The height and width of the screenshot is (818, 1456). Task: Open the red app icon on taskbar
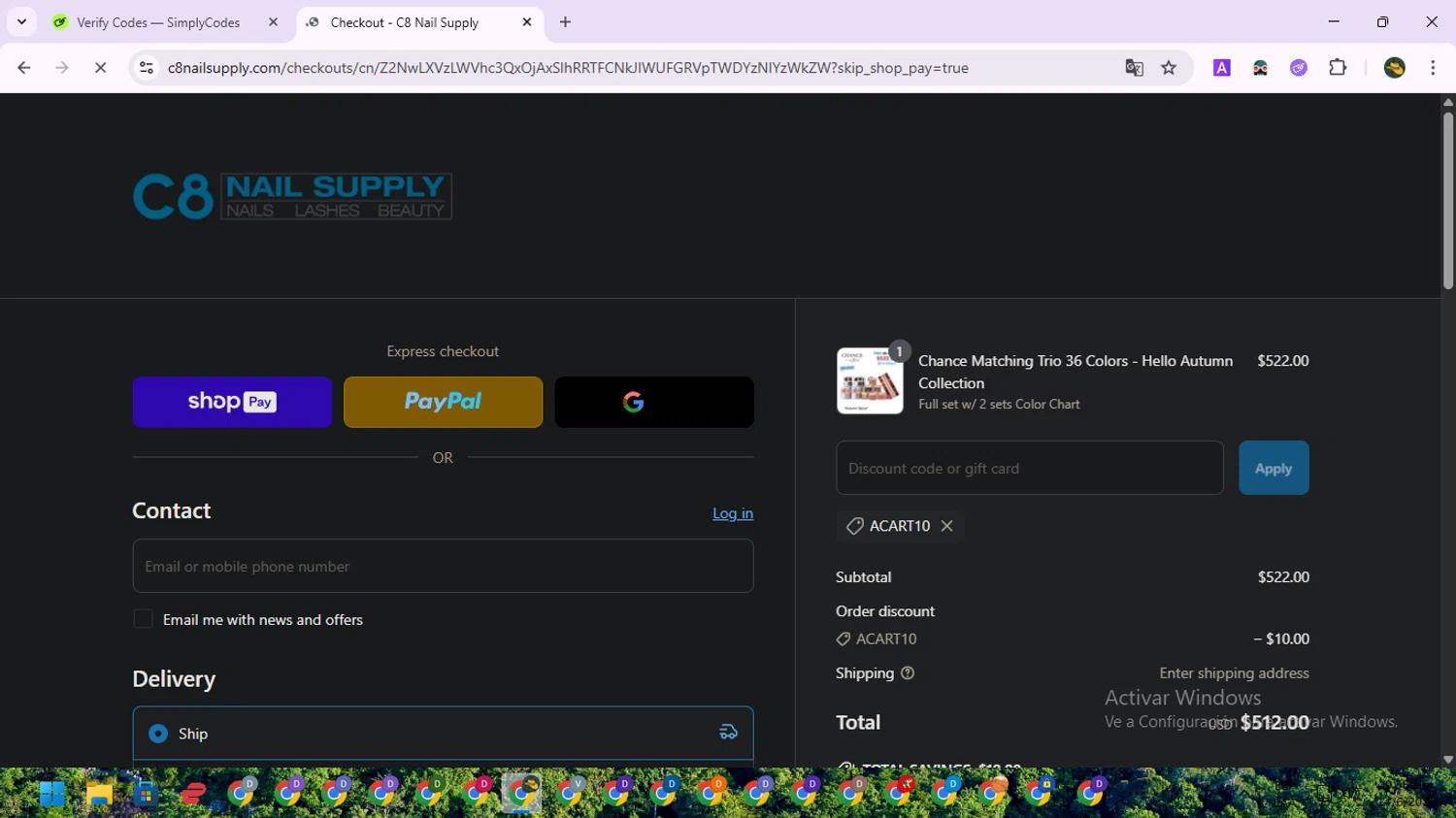[x=193, y=794]
